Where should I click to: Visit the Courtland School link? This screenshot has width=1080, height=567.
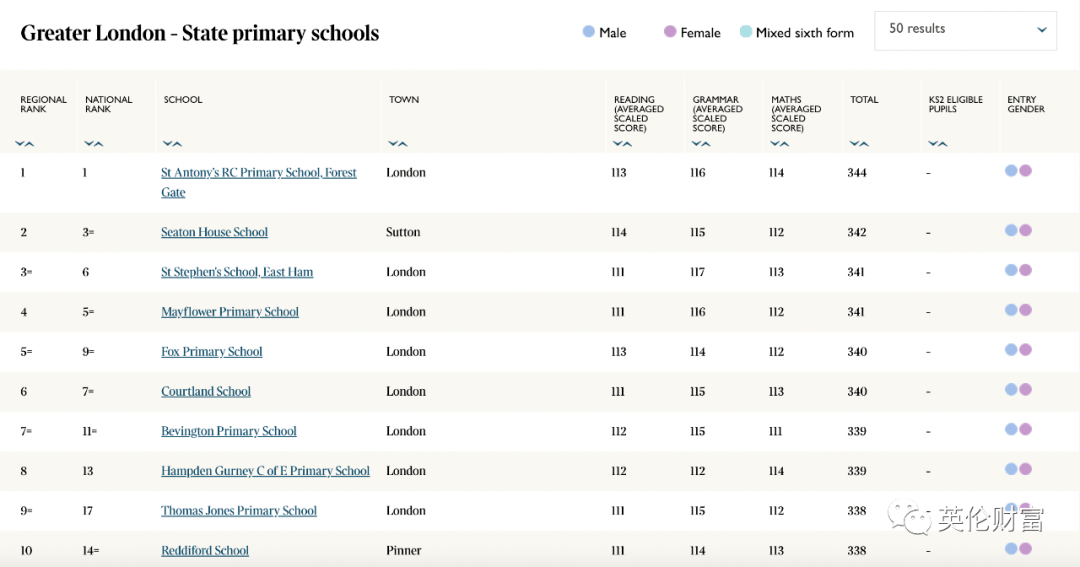click(206, 392)
